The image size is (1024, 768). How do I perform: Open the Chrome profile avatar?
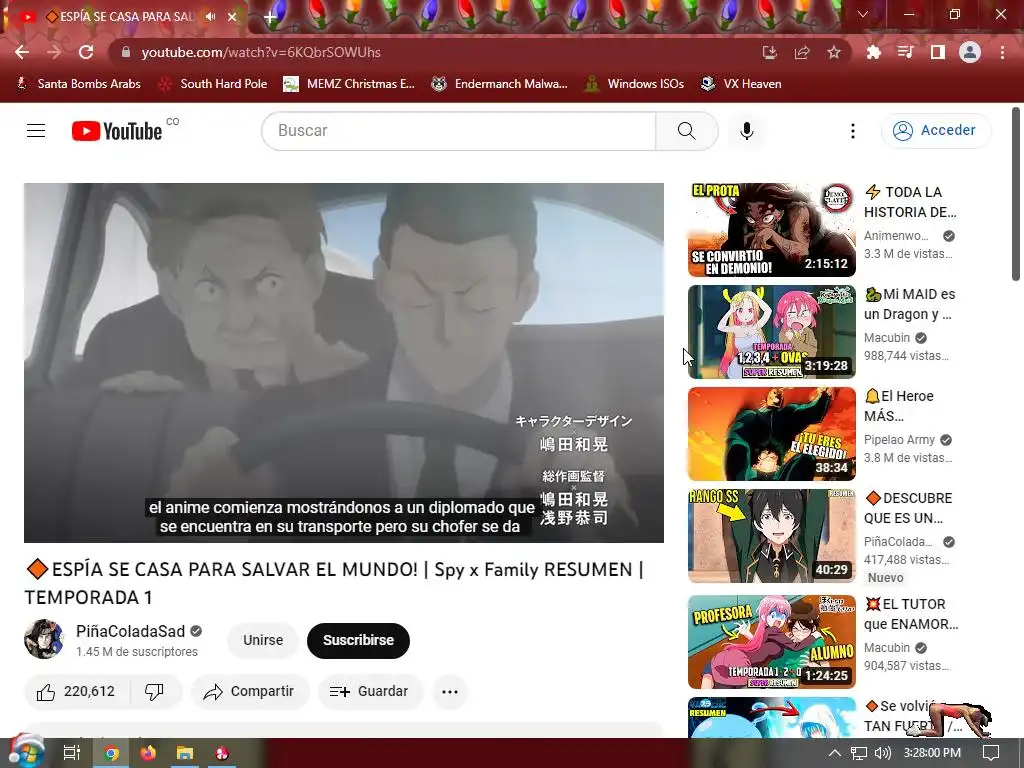point(970,52)
